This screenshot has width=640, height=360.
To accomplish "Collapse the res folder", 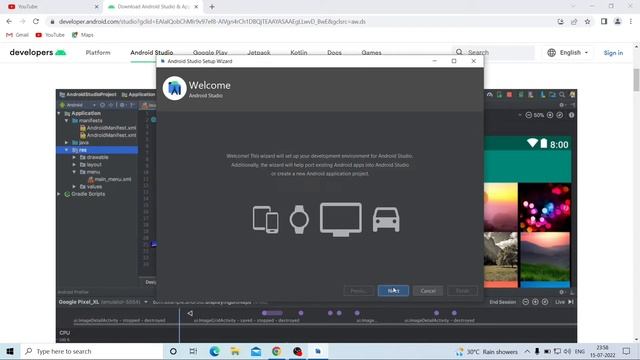I will (x=67, y=150).
